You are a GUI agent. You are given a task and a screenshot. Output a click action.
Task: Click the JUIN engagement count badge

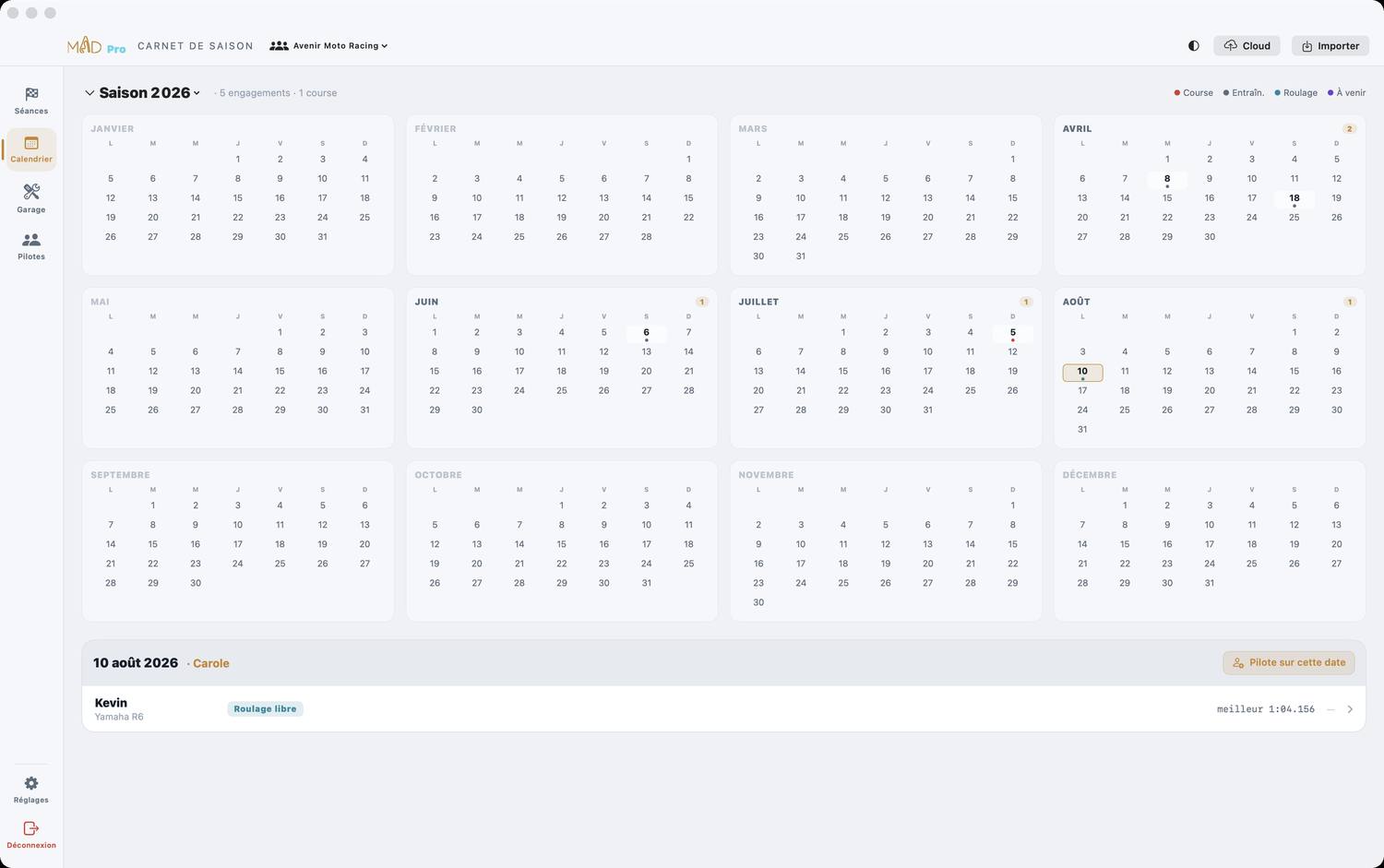click(701, 302)
